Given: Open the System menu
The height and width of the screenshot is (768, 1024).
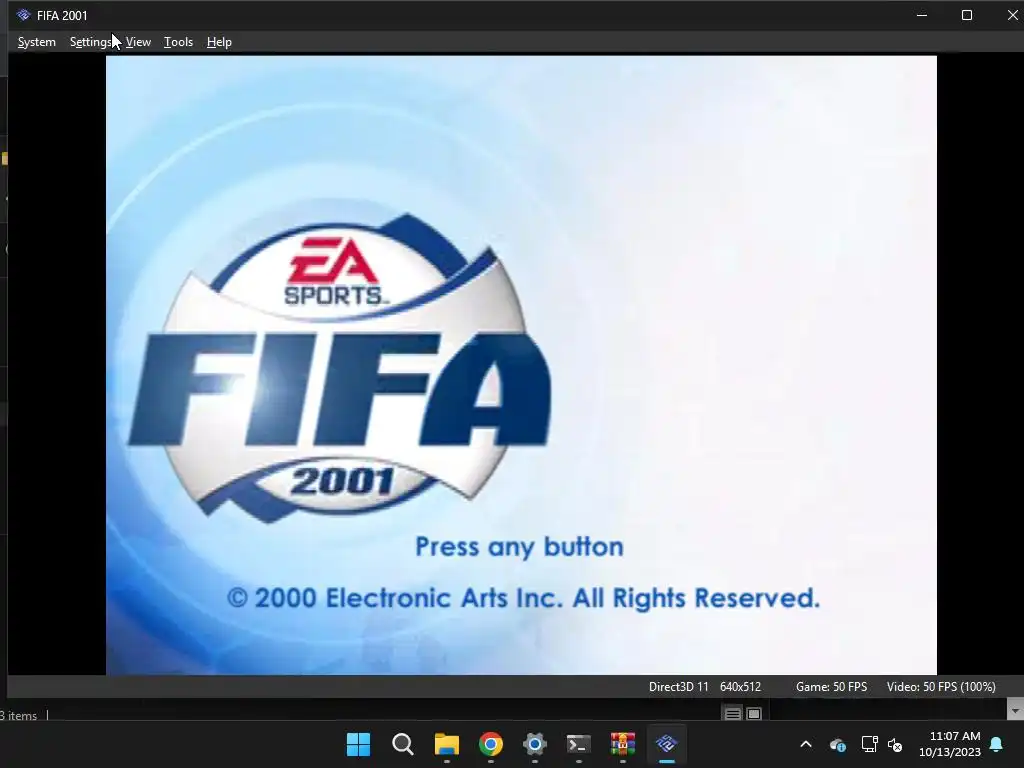Looking at the screenshot, I should click(37, 42).
